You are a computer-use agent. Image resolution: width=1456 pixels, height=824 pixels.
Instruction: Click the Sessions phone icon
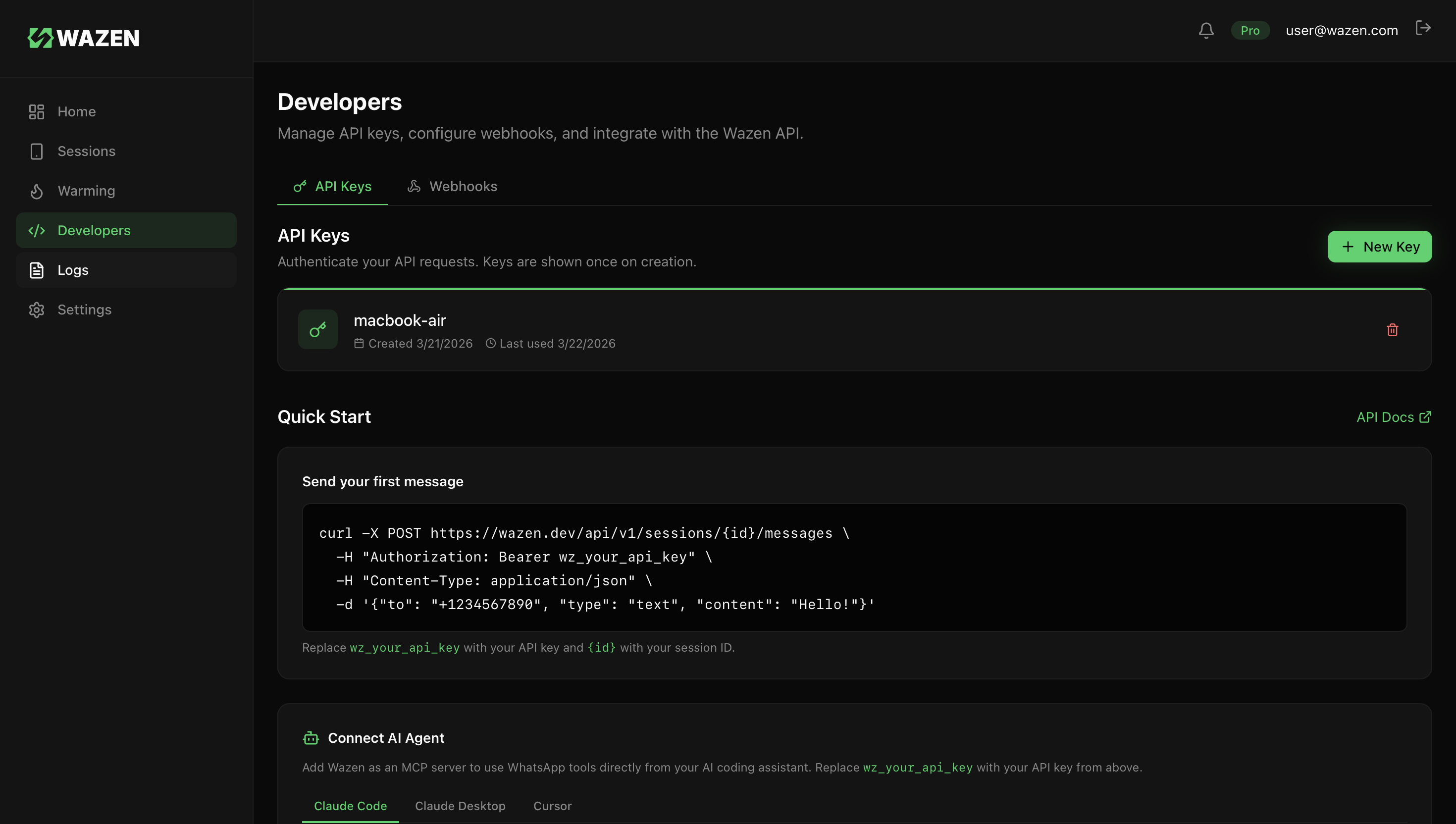click(x=36, y=151)
